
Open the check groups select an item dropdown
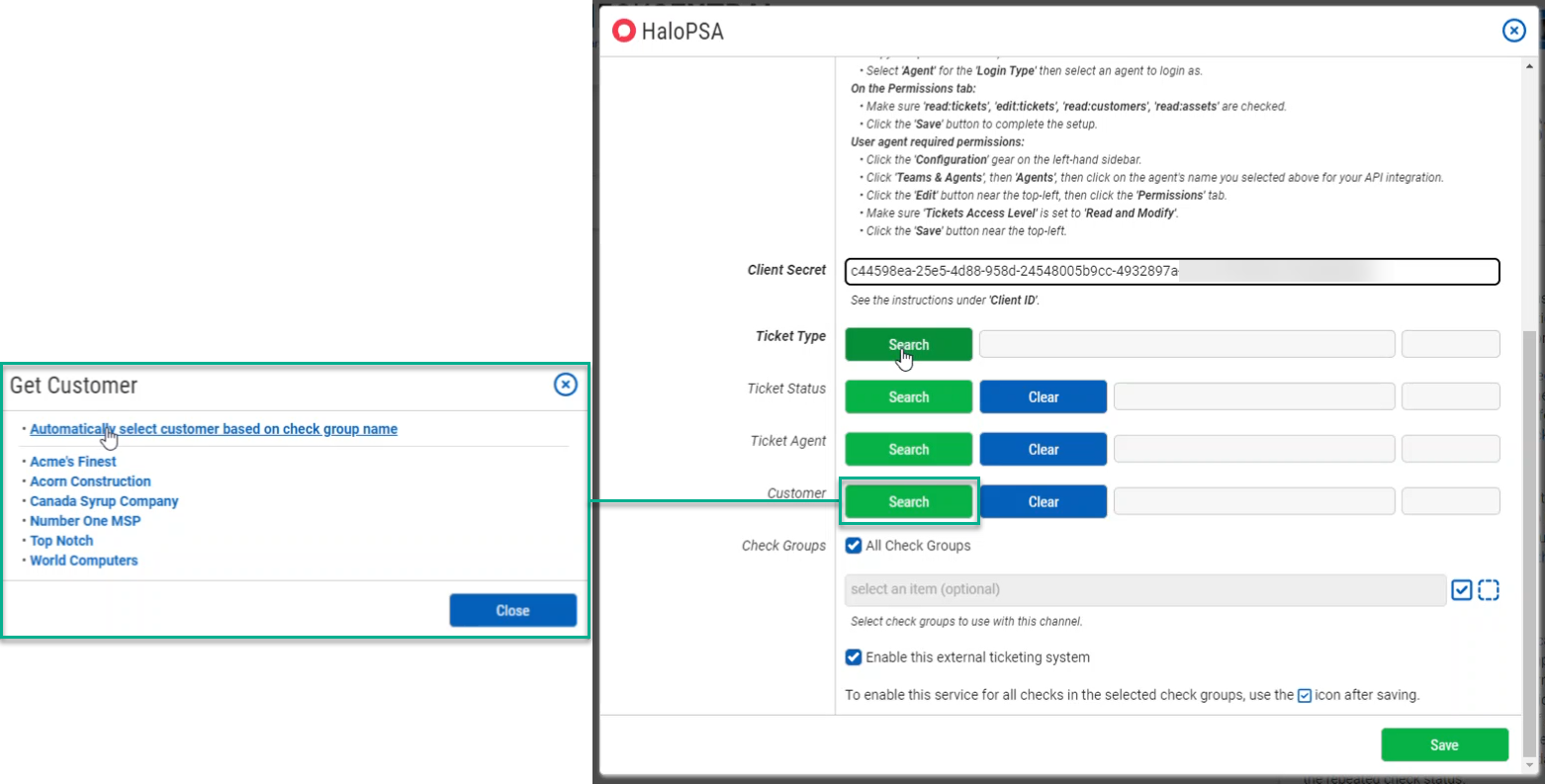[x=1145, y=589]
